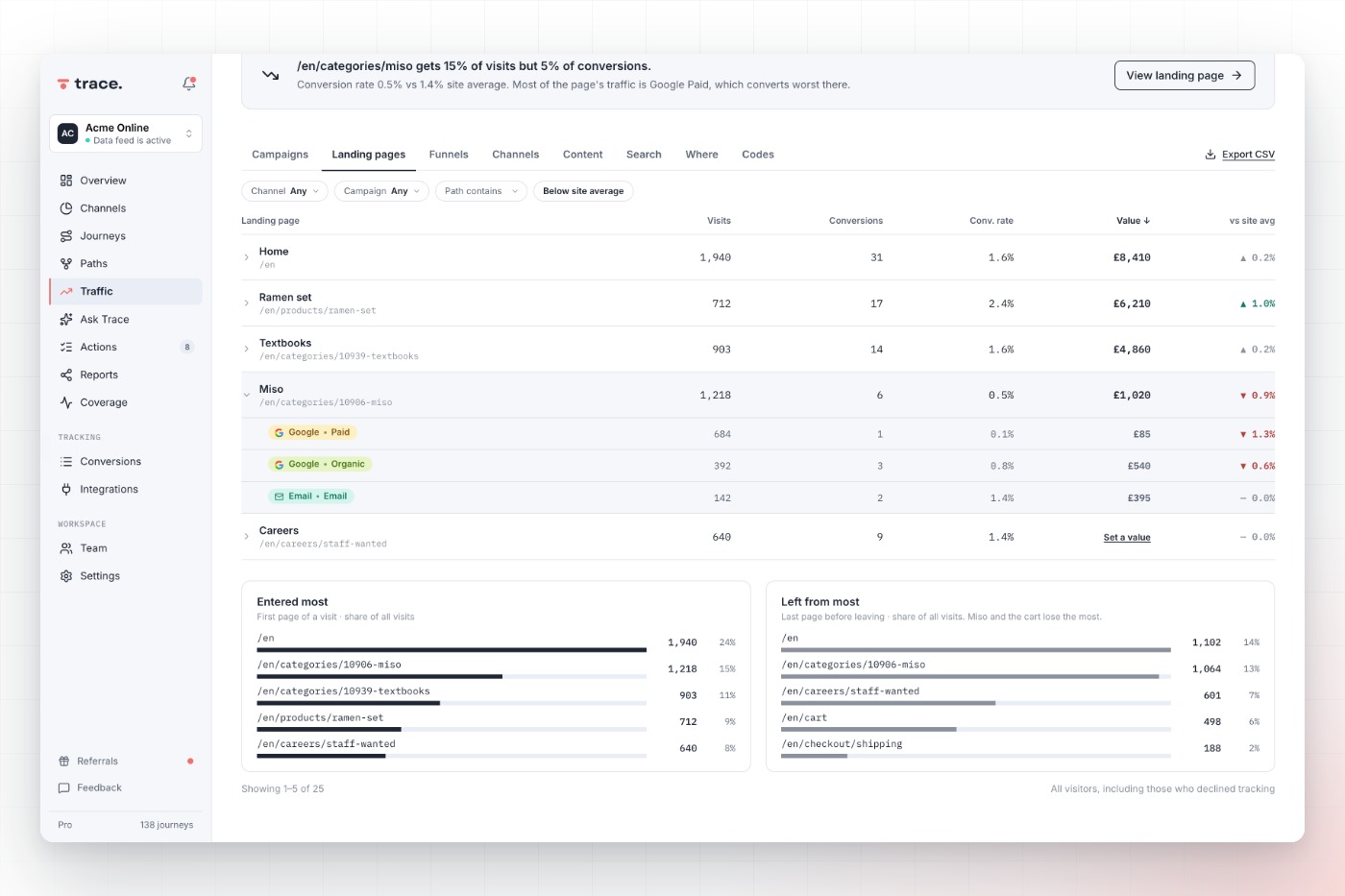Click the View landing page button

coord(1185,75)
